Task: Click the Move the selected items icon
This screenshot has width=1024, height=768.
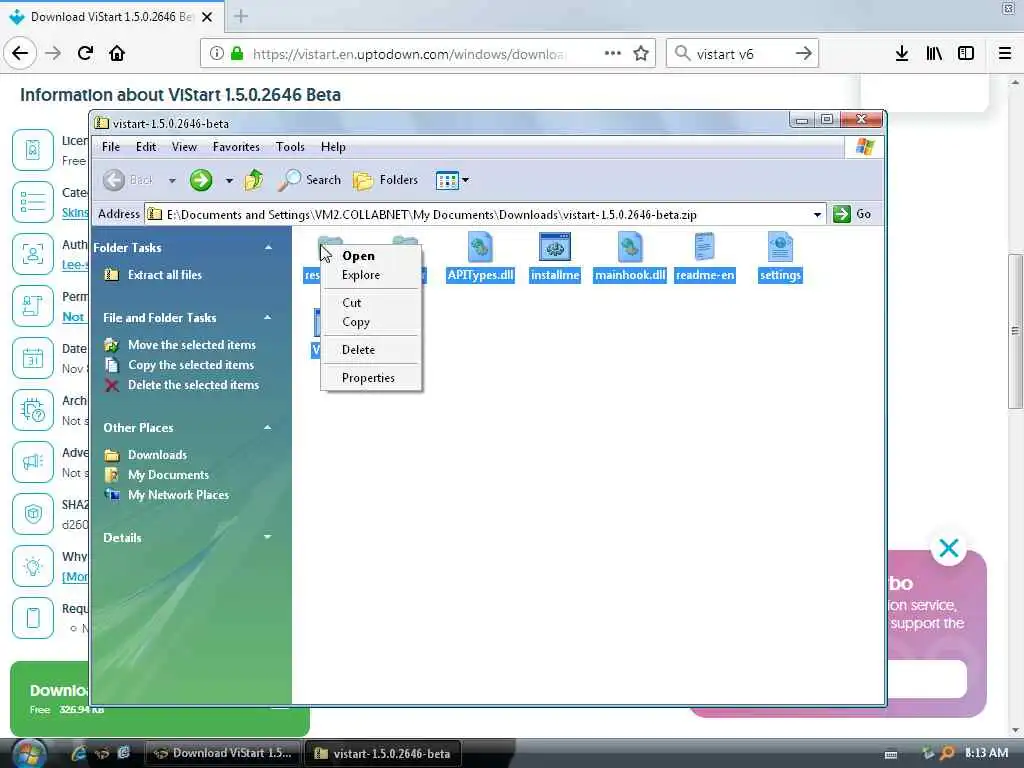Action: pyautogui.click(x=112, y=345)
